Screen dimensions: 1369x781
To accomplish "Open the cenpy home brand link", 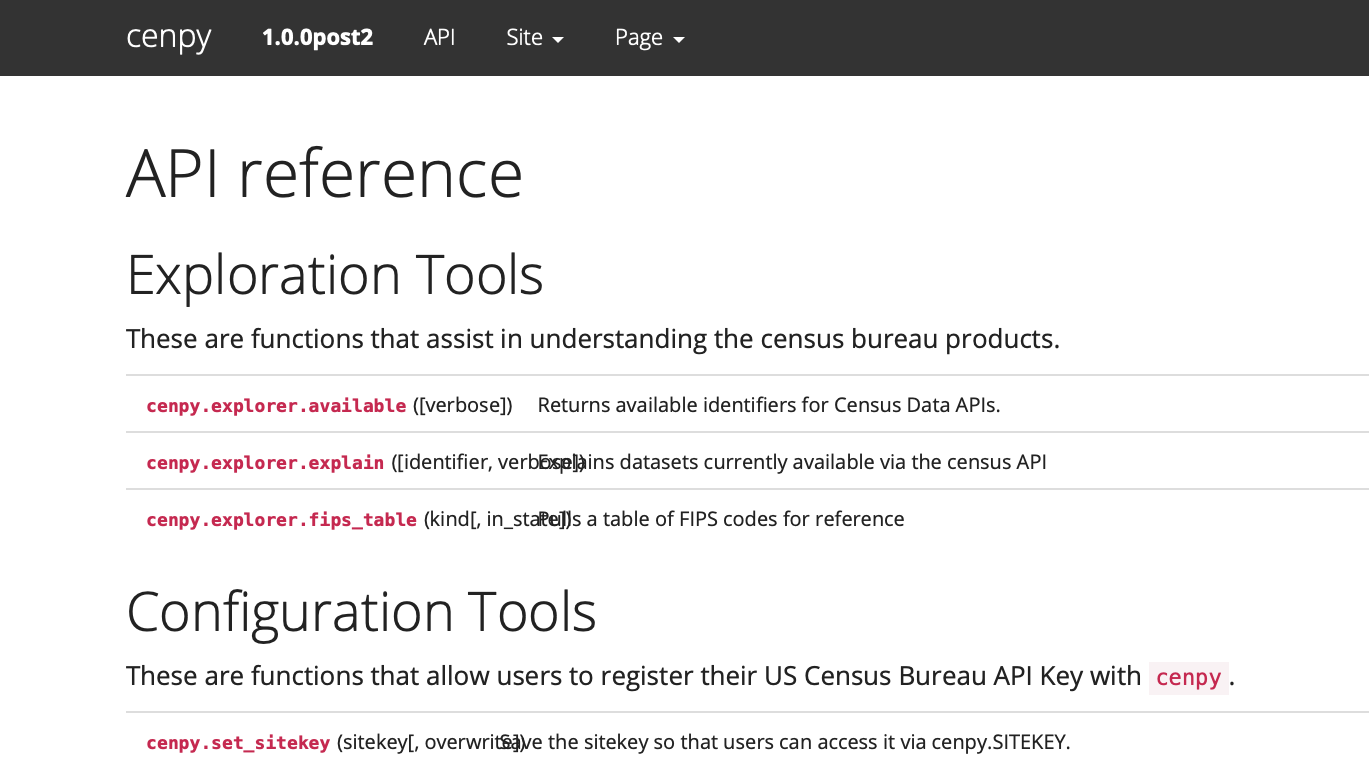I will tap(169, 38).
